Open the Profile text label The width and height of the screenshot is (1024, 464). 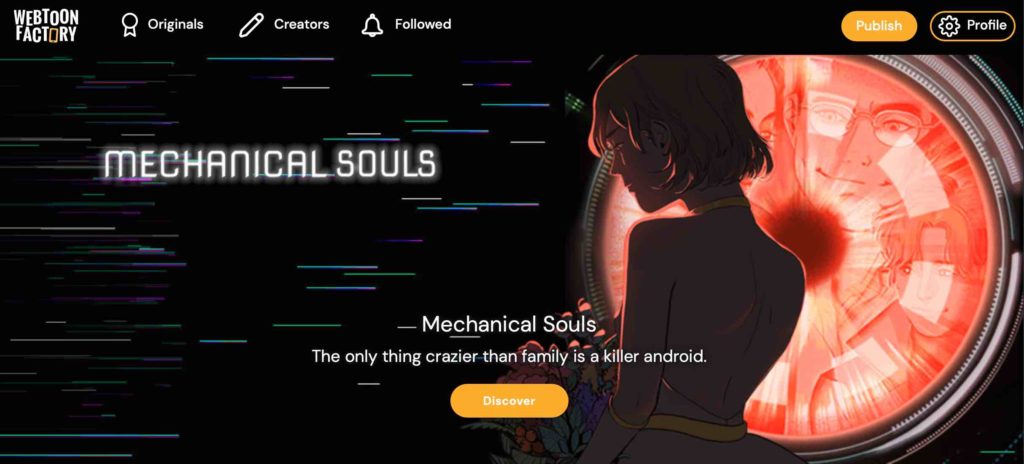tap(986, 25)
